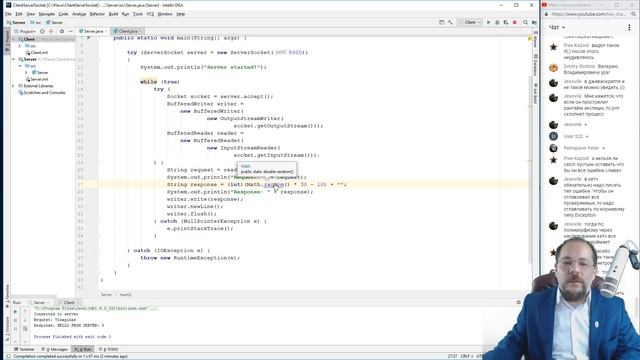Click the Build project hammer icon
Screen dimensions: 640x360
point(450,22)
